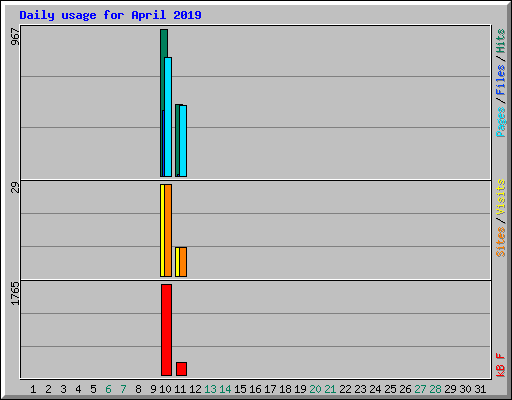This screenshot has height=400, width=512.
Task: Click green weekend day 14 label
Action: pos(225,389)
